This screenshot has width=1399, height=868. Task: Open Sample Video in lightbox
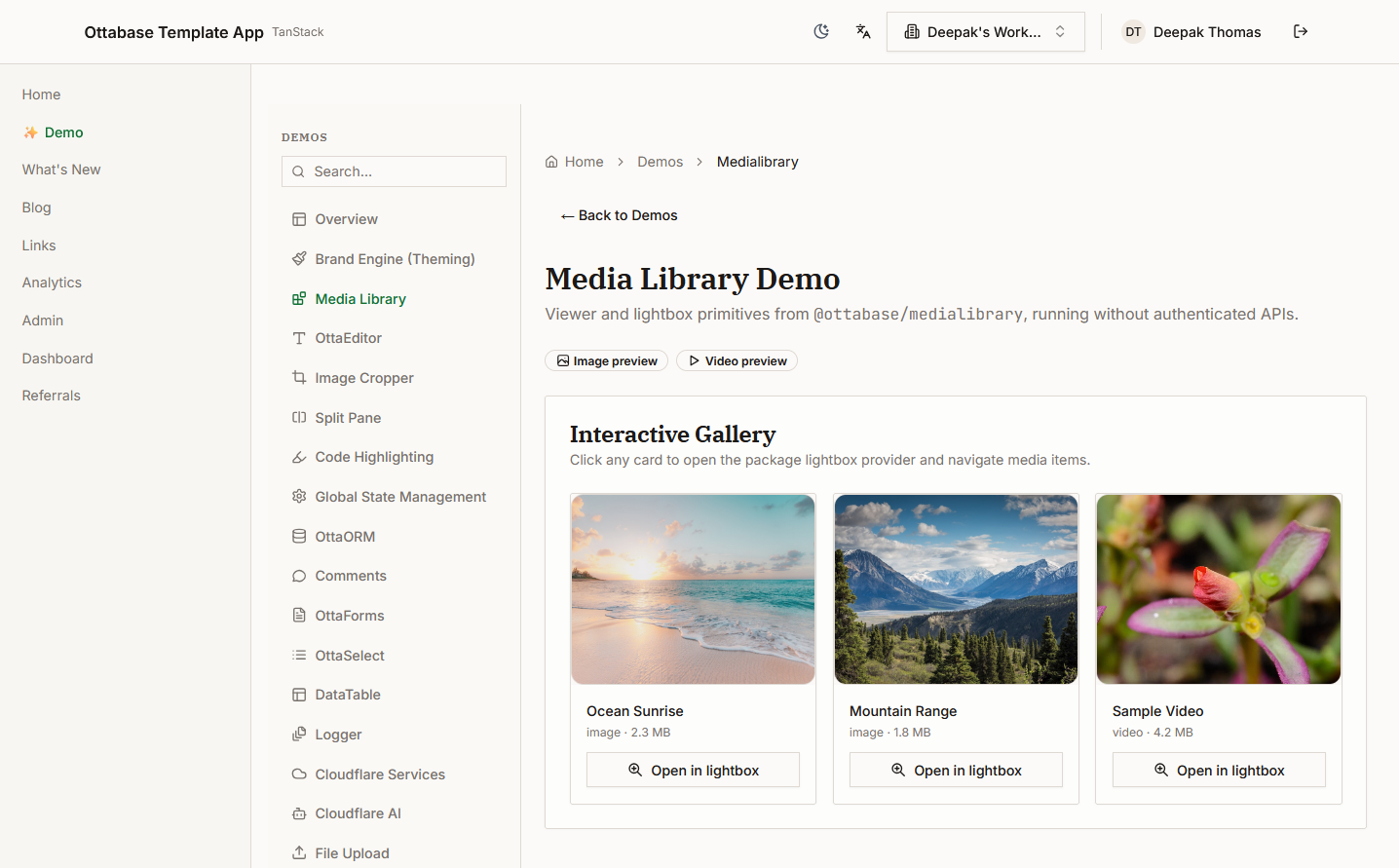pos(1218,770)
